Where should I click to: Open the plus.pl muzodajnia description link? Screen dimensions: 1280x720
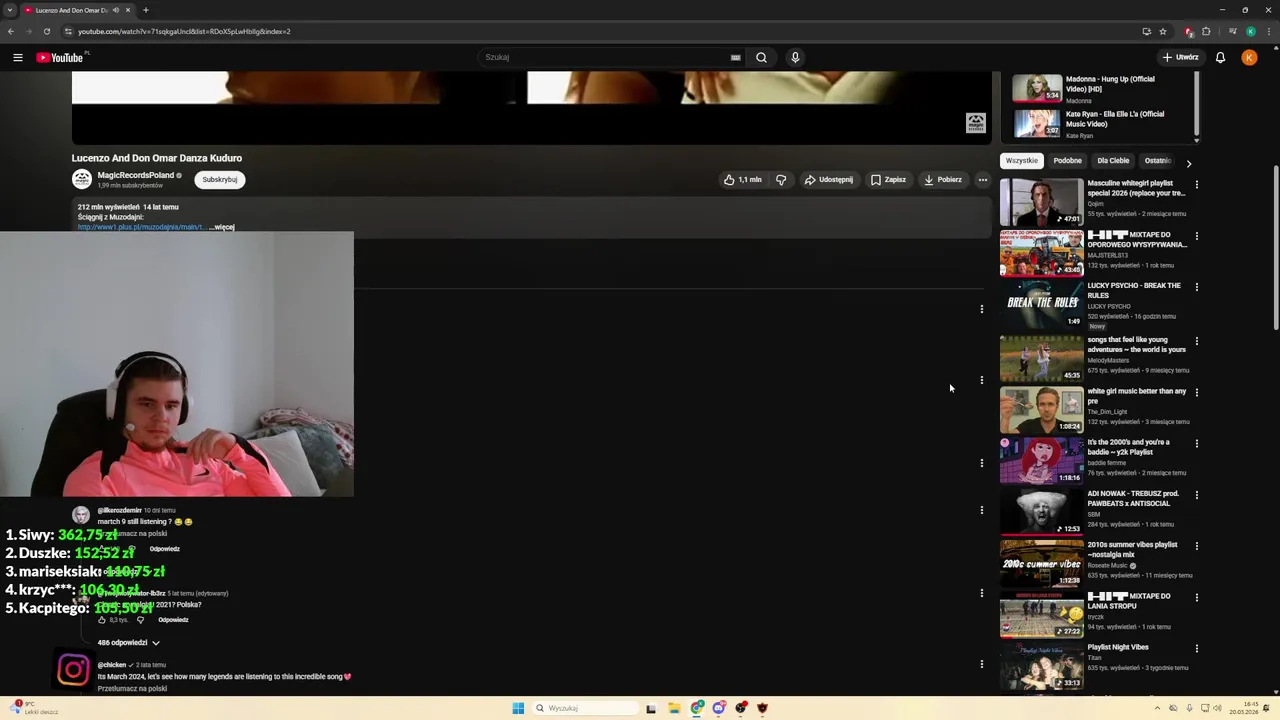coord(141,227)
